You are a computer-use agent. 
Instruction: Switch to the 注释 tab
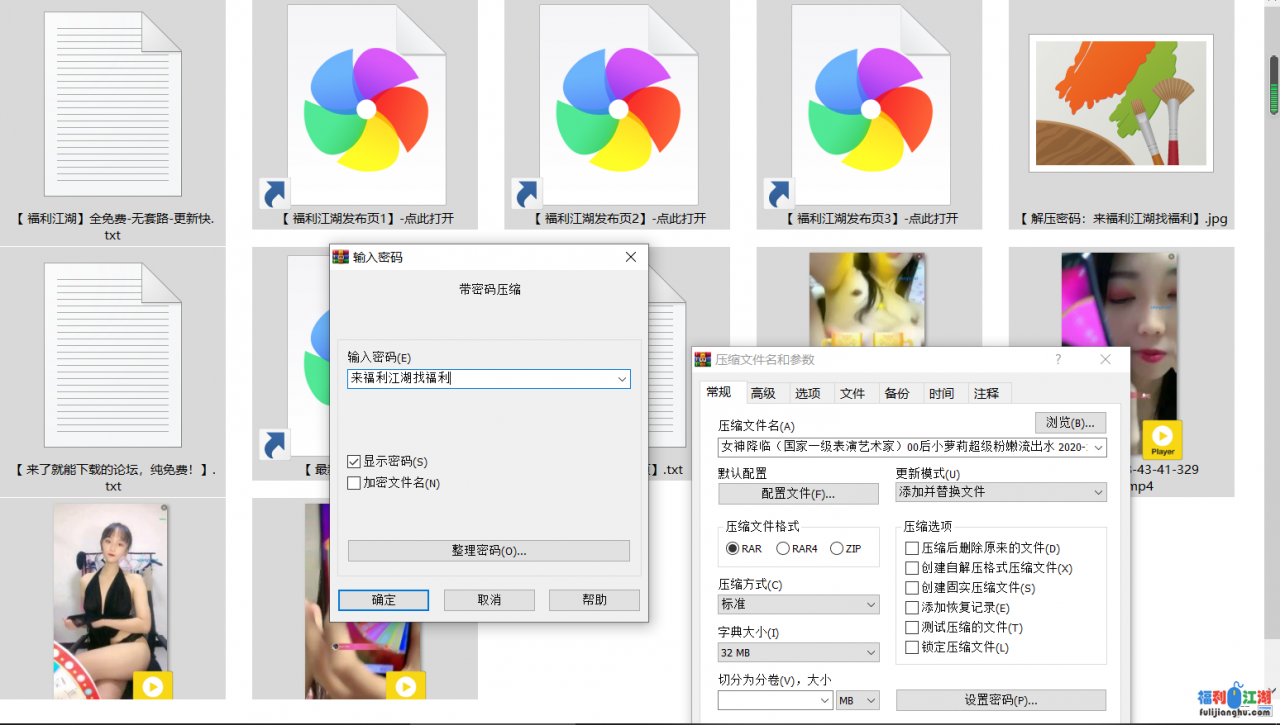[x=987, y=392]
